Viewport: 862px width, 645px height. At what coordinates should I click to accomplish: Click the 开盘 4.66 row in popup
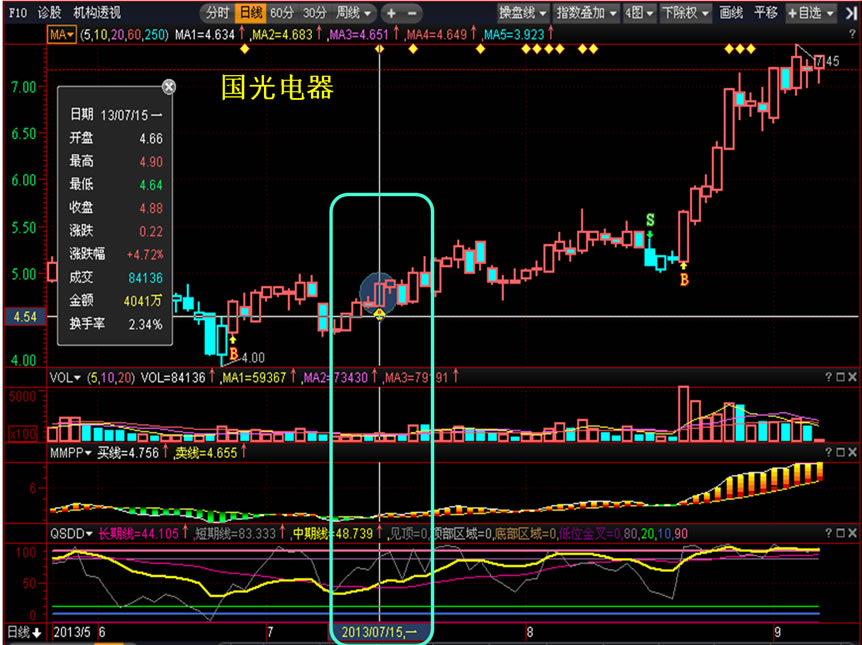[115, 138]
